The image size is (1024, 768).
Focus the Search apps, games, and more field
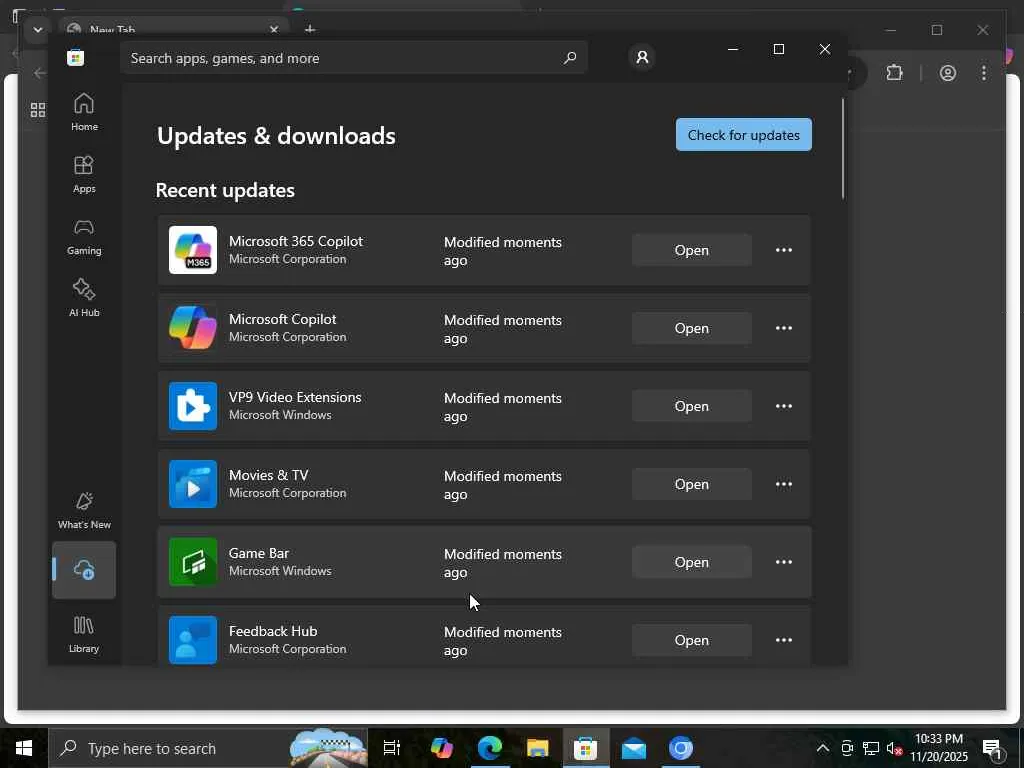[353, 58]
